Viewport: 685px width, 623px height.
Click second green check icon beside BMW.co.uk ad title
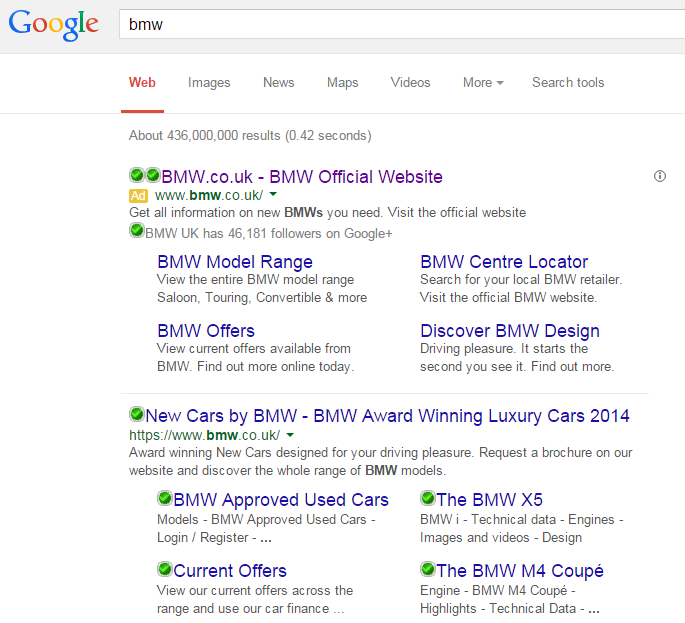pyautogui.click(x=152, y=175)
